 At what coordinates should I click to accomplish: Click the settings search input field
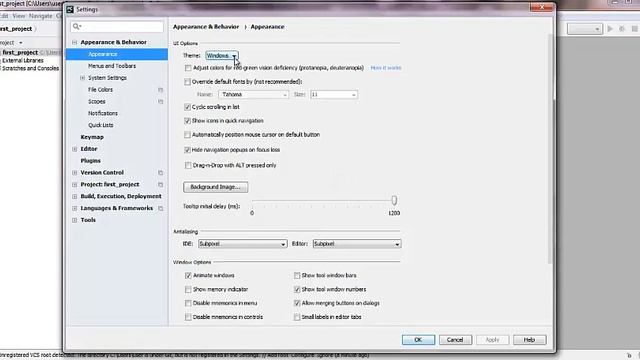pos(117,27)
